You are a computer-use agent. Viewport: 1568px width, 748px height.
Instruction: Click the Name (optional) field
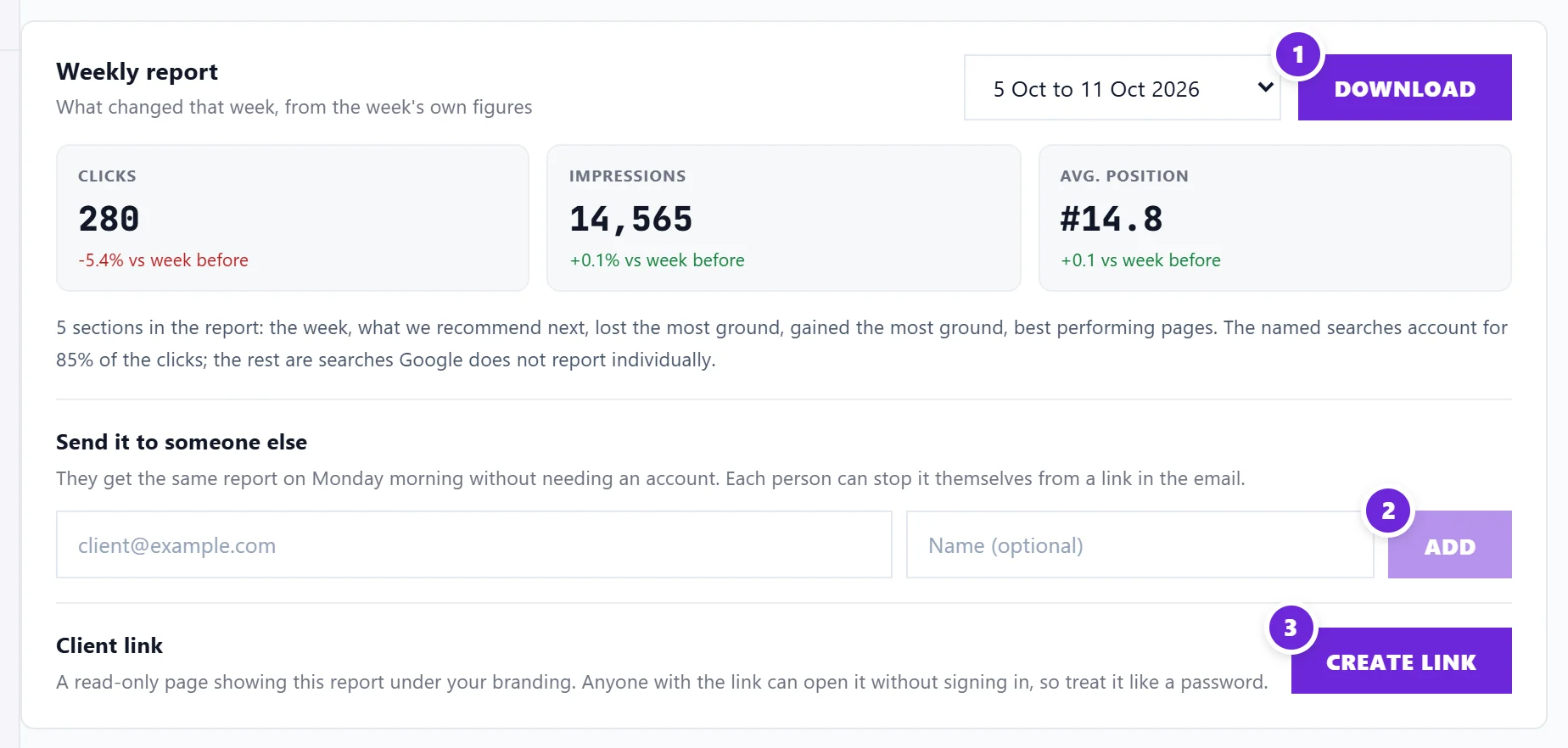tap(1140, 544)
